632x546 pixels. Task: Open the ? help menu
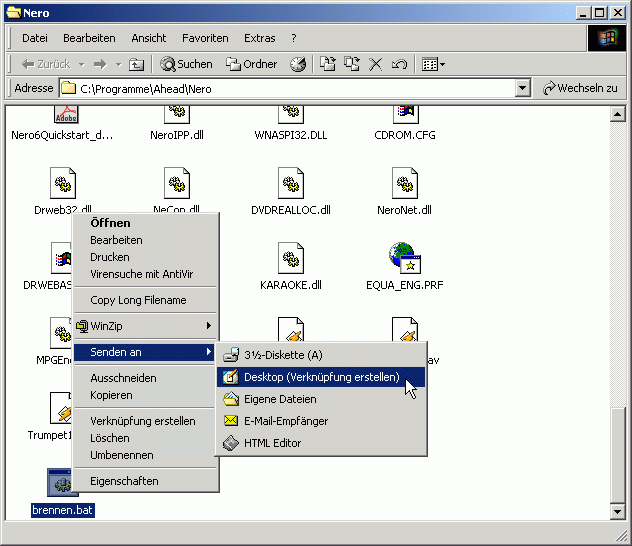click(294, 38)
